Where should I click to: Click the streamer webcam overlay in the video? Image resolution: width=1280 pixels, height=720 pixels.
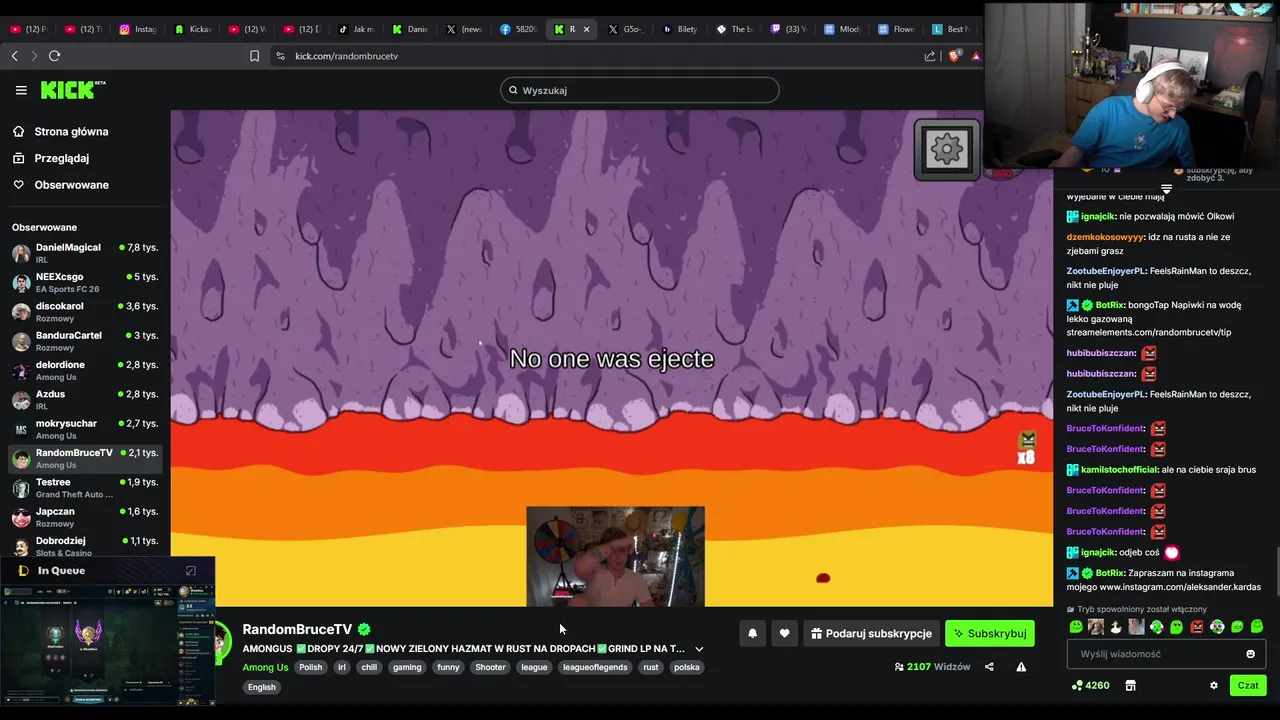tap(615, 556)
